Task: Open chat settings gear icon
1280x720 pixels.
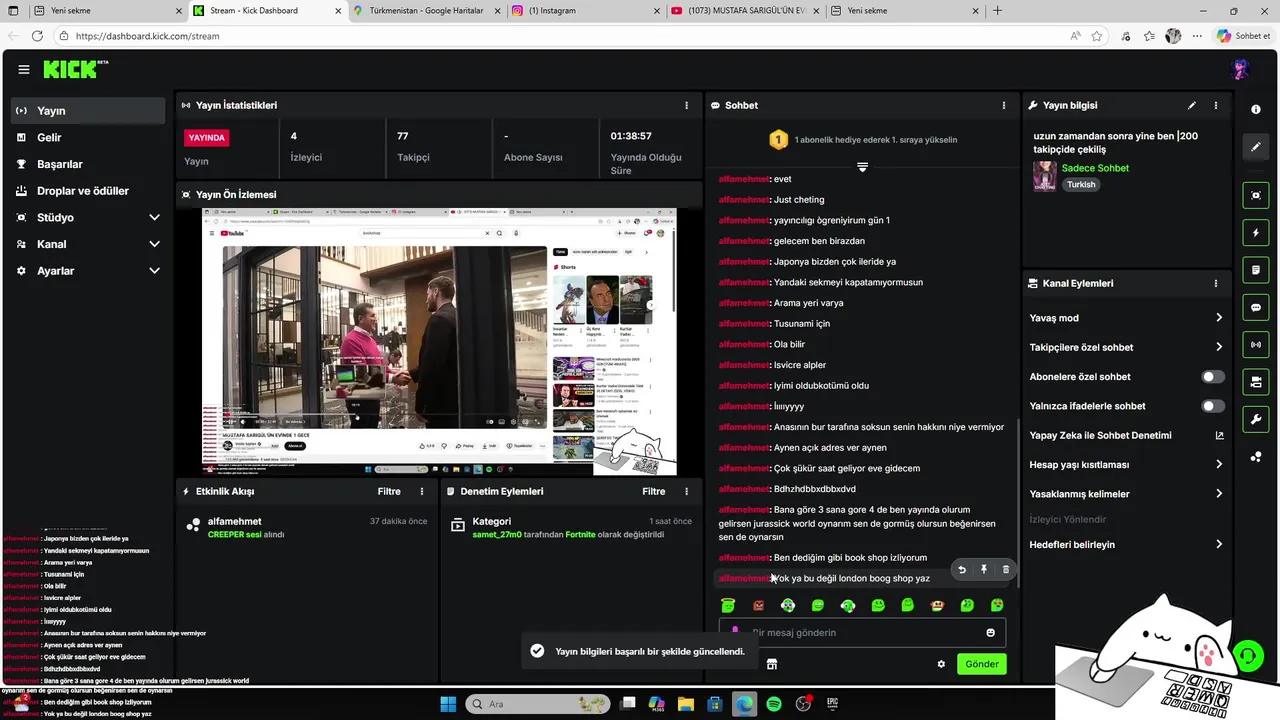Action: (941, 664)
